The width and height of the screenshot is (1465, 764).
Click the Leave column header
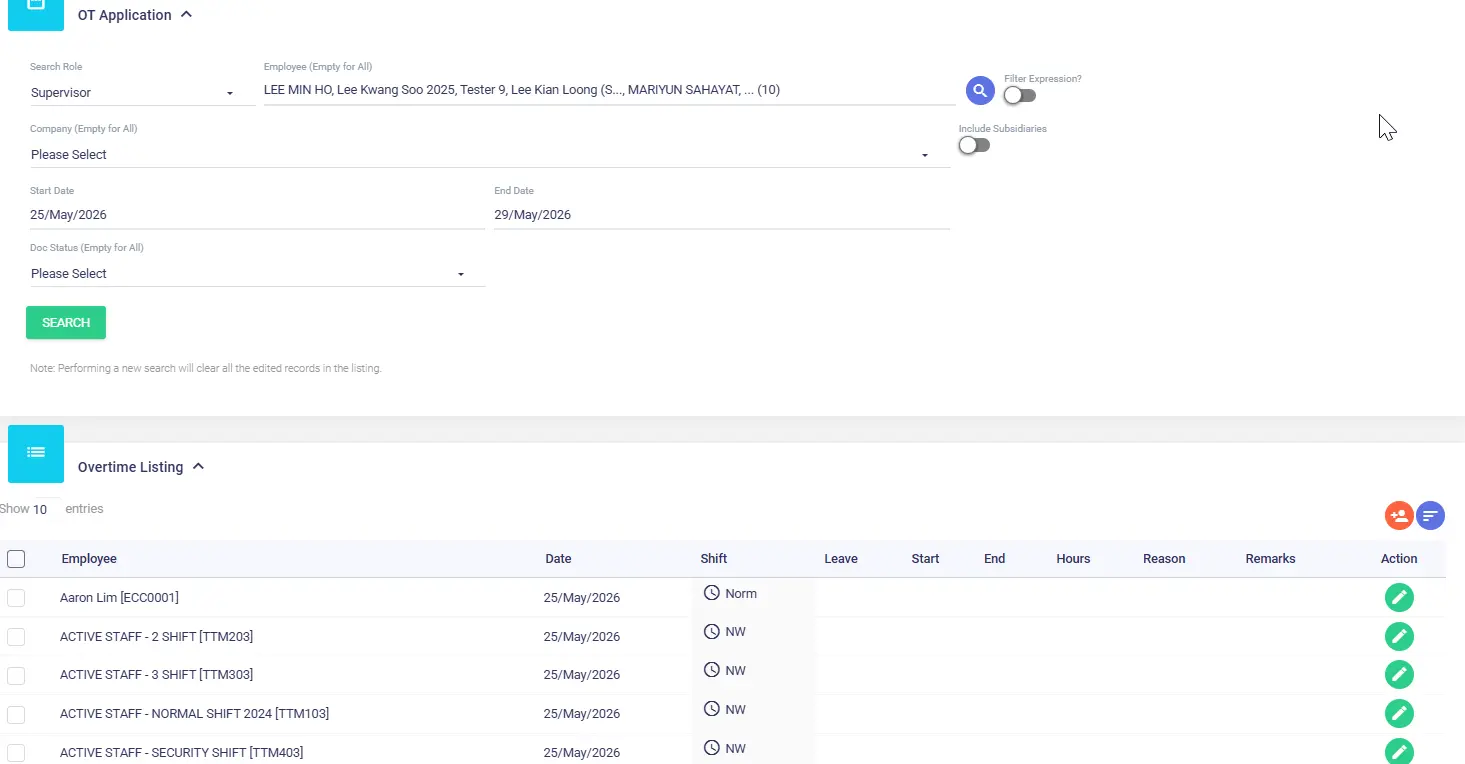point(841,559)
